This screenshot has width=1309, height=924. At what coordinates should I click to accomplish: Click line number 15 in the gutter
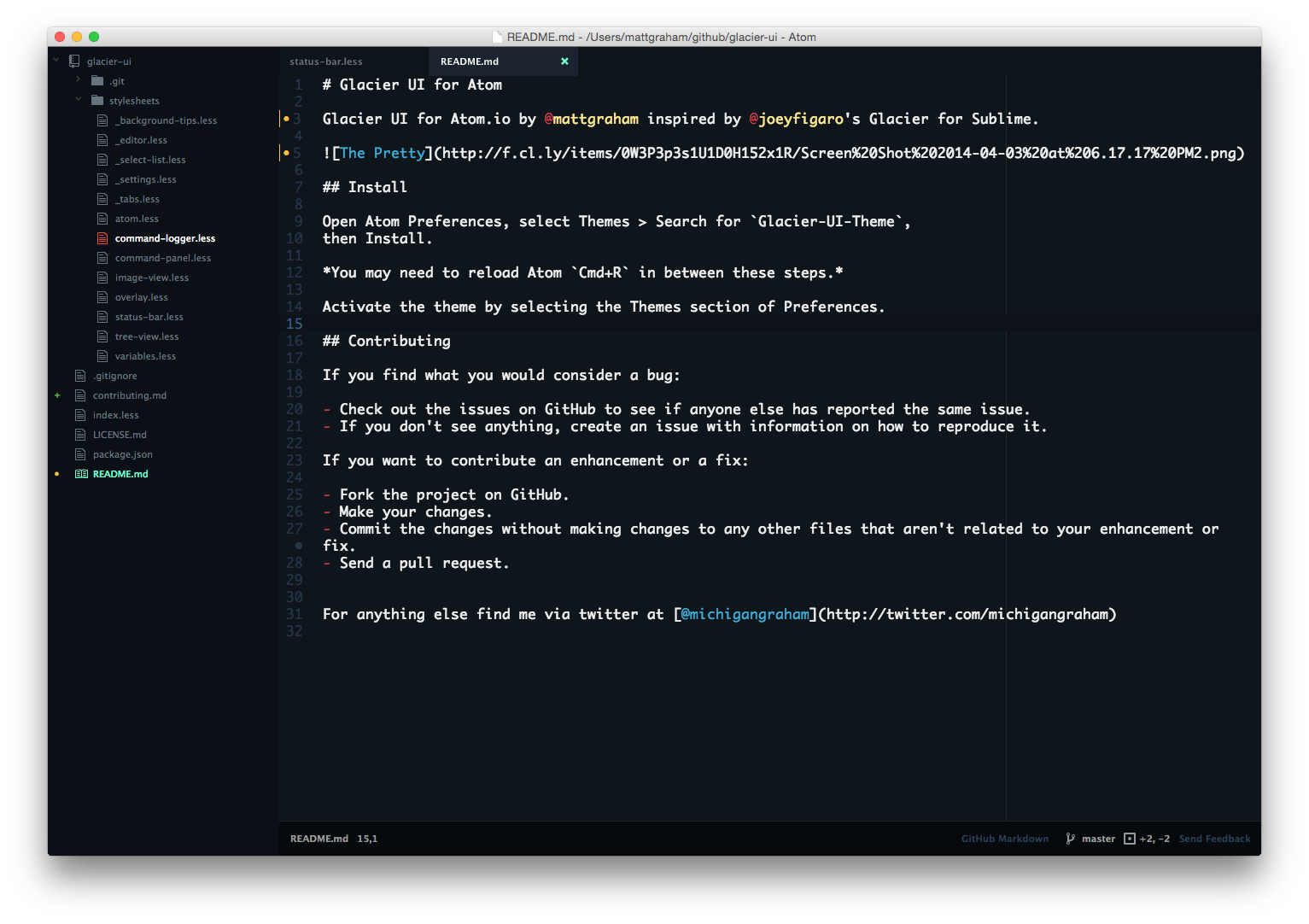point(295,324)
